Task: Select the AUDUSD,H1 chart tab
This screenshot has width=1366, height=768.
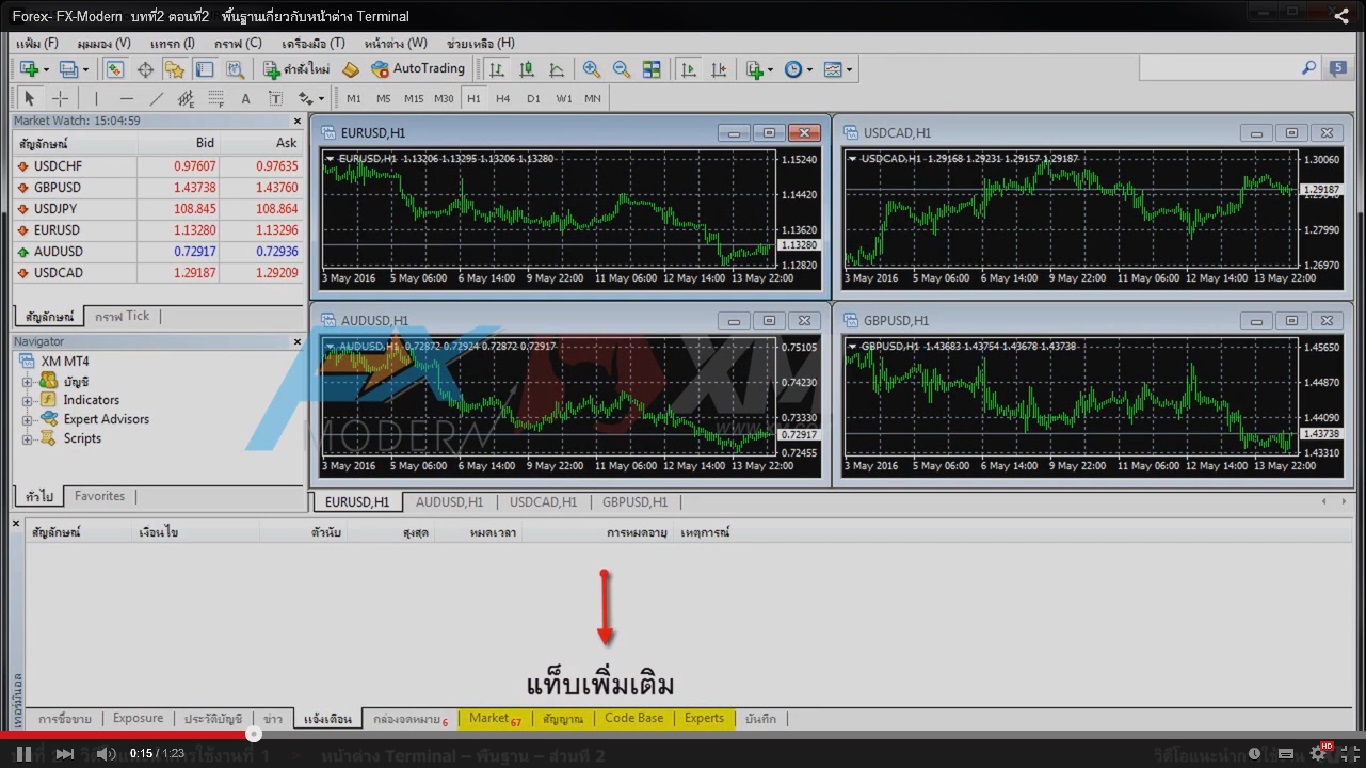Action: coord(449,502)
